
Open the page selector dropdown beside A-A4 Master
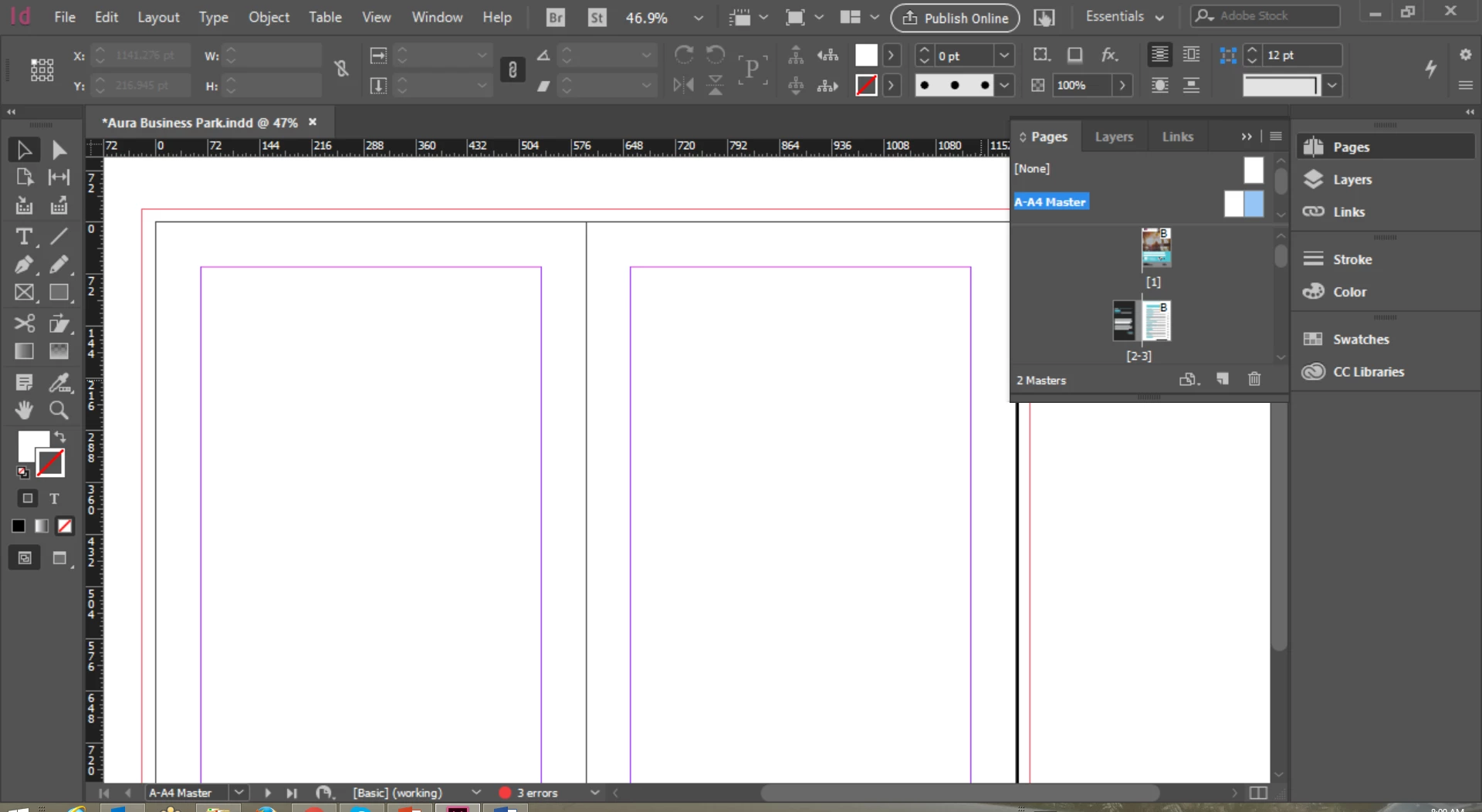click(239, 792)
